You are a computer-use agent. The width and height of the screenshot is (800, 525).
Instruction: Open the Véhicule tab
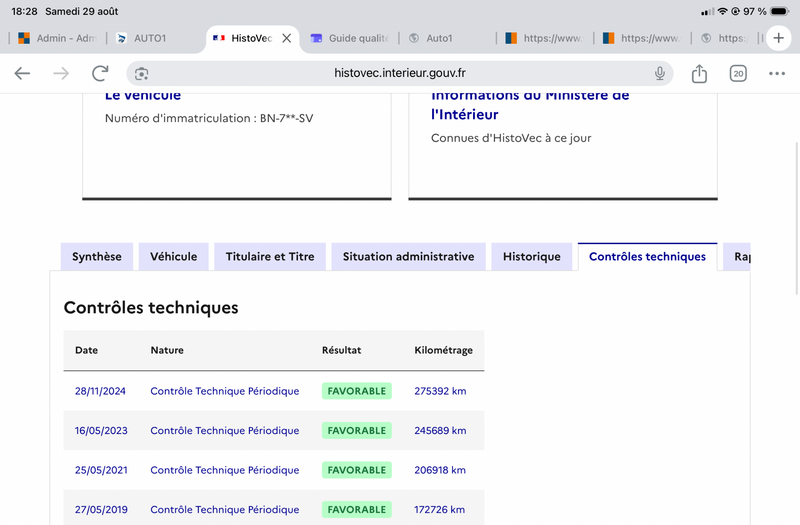tap(173, 257)
